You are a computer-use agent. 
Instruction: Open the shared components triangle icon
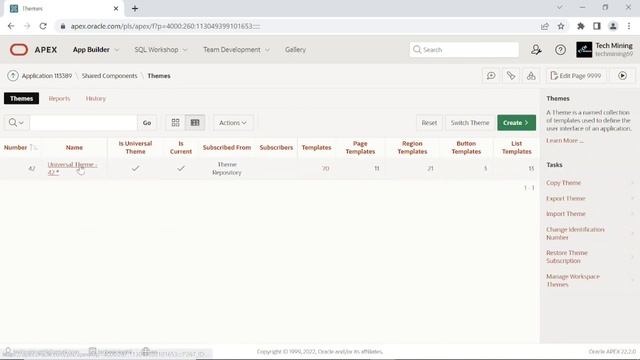[531, 76]
